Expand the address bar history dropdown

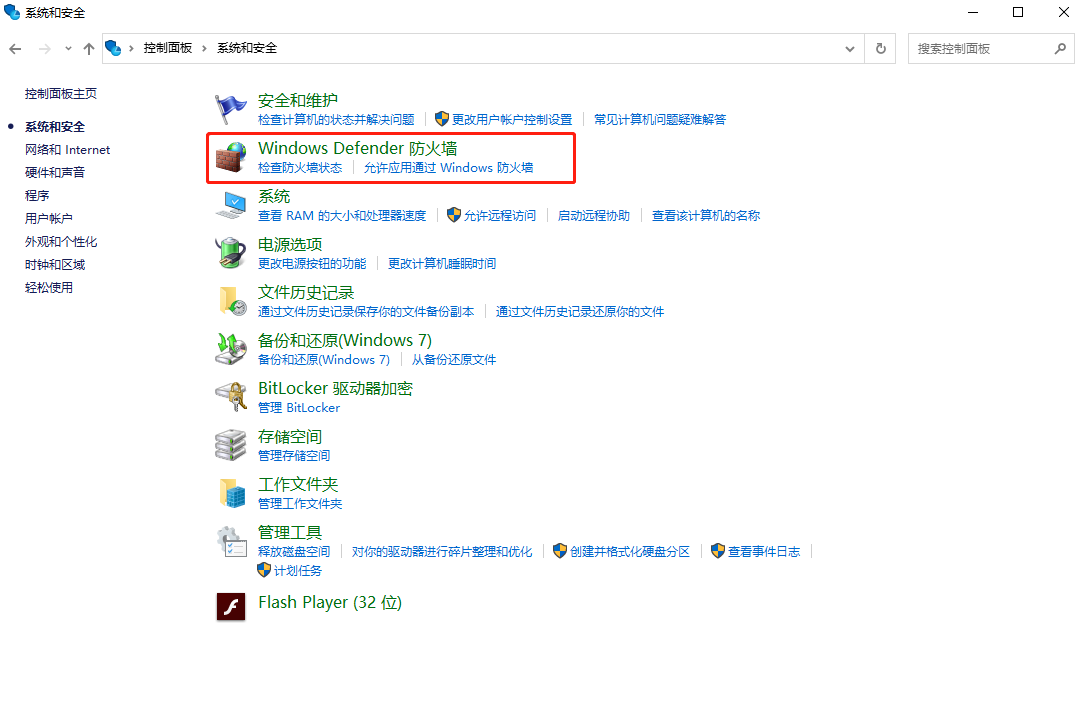pos(850,48)
